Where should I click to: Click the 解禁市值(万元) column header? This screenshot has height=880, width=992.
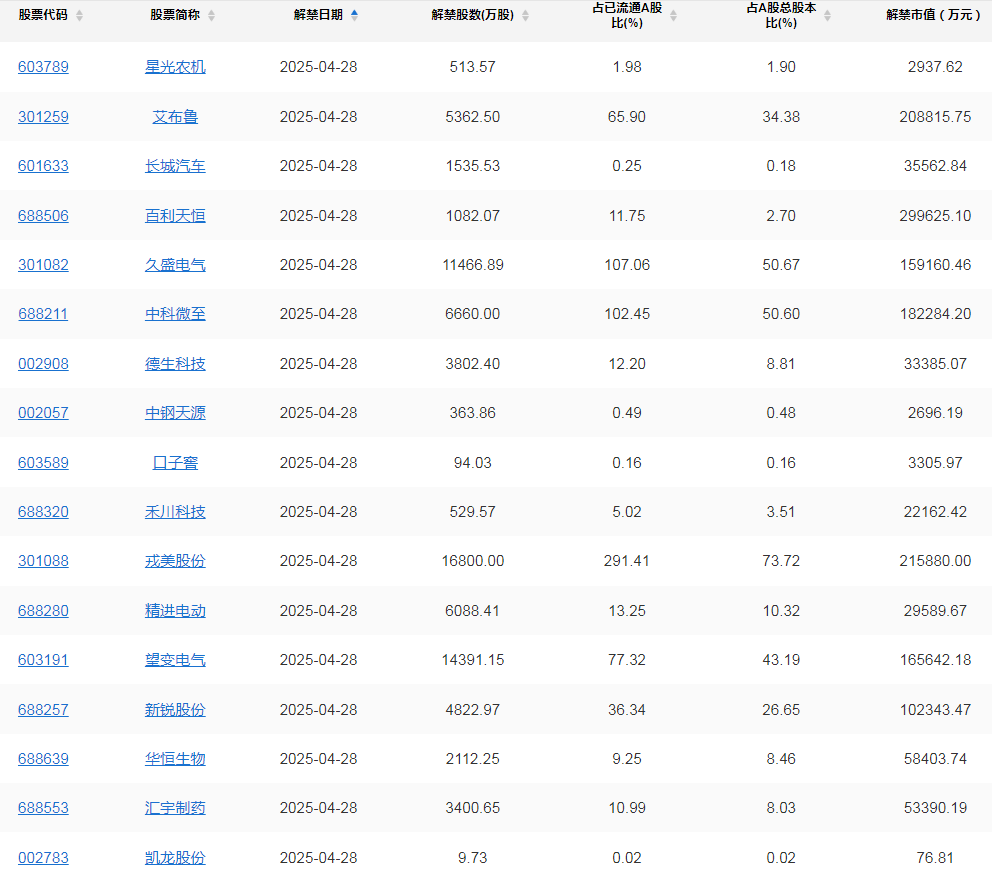934,15
